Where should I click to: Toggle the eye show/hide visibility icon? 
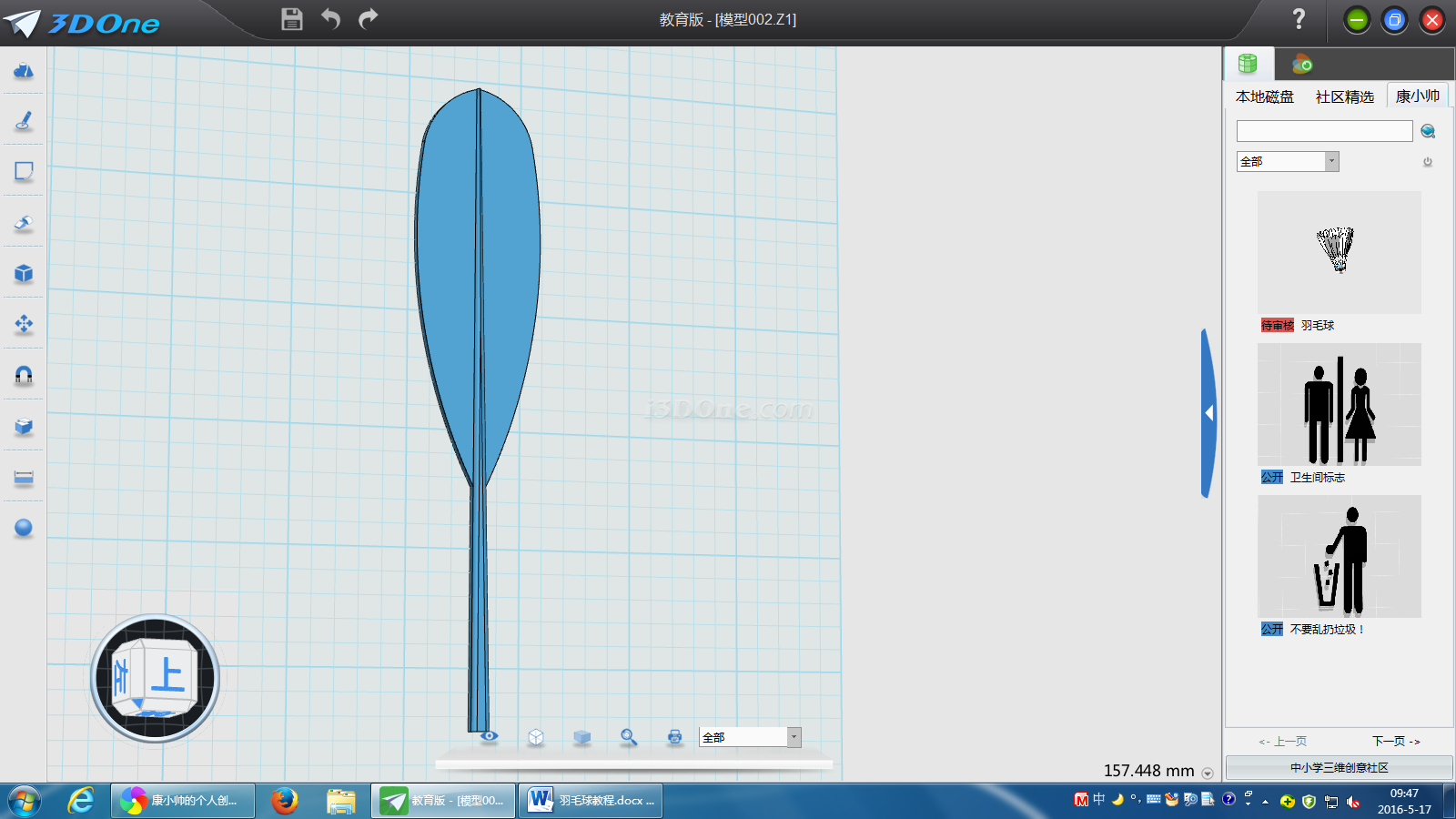click(x=490, y=736)
